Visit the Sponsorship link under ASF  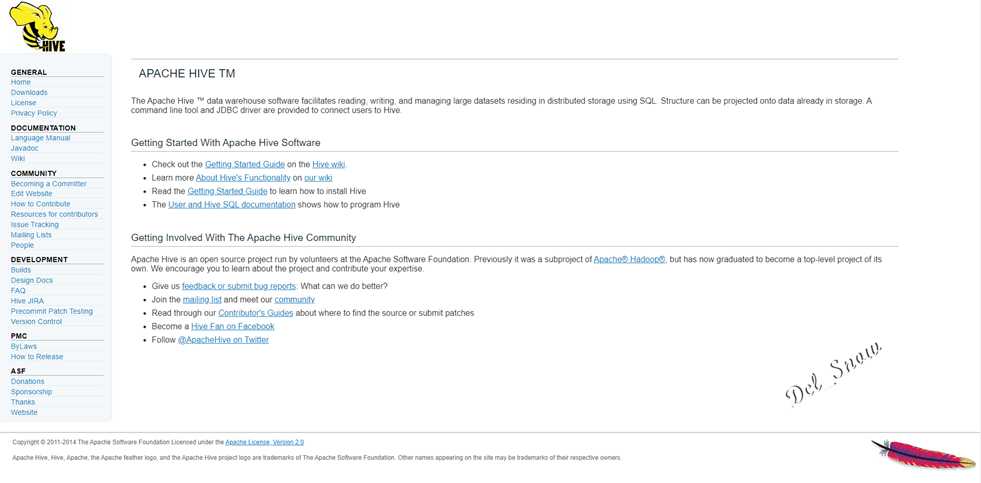(31, 392)
